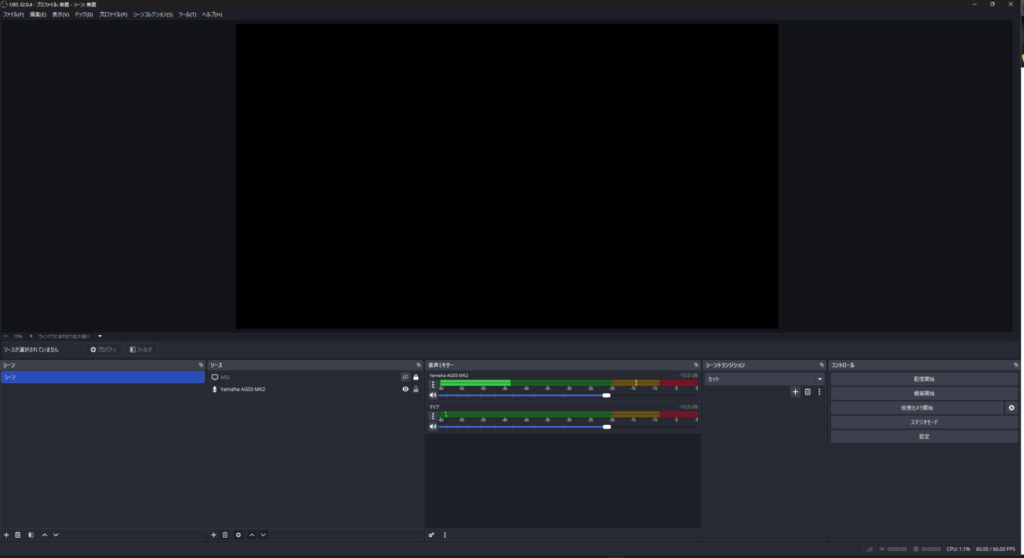Open the preview scaling dropdown arrow
This screenshot has height=558, width=1024.
click(100, 336)
